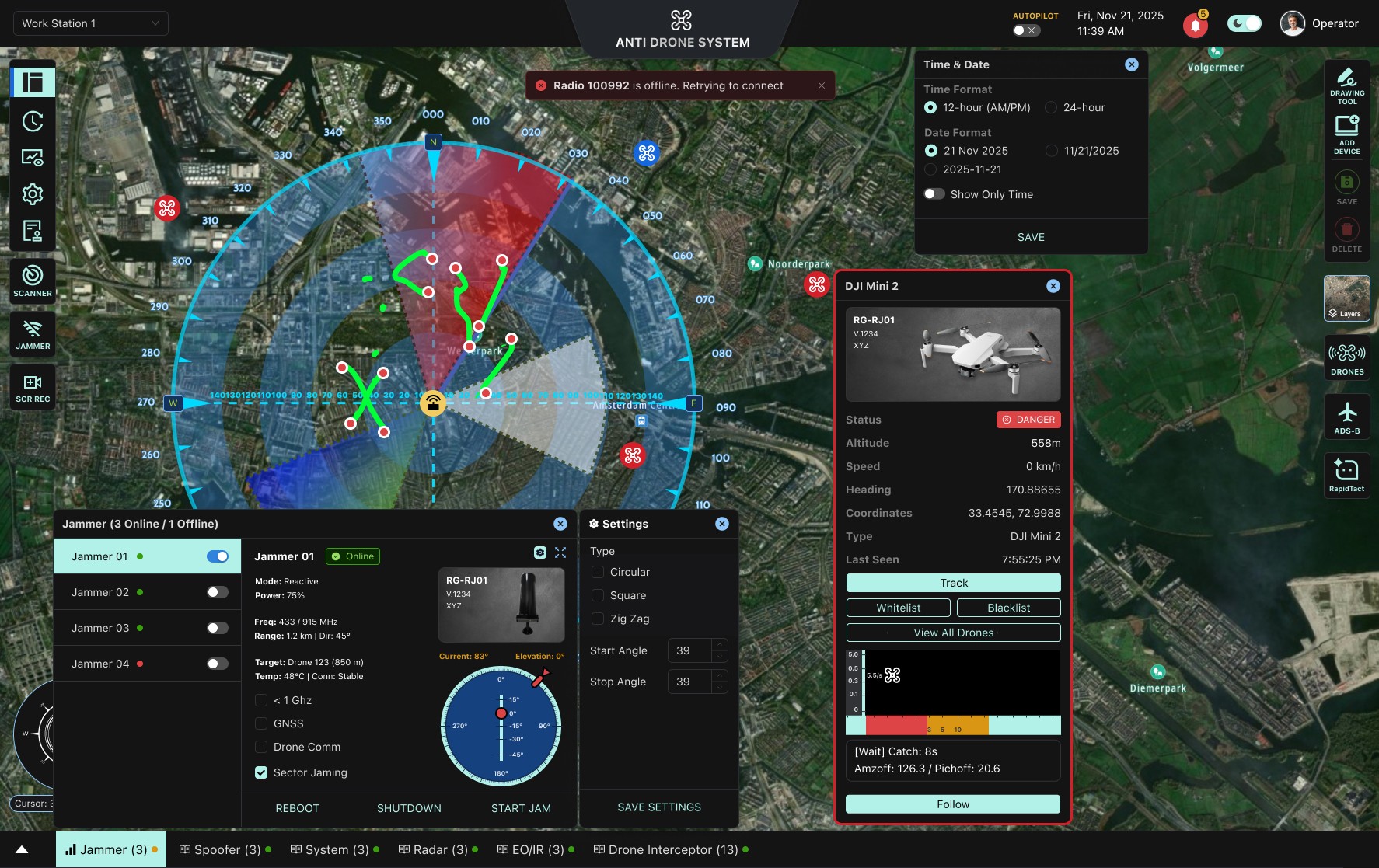This screenshot has width=1379, height=868.
Task: Open the layout panel icon in left sidebar
Action: click(33, 82)
